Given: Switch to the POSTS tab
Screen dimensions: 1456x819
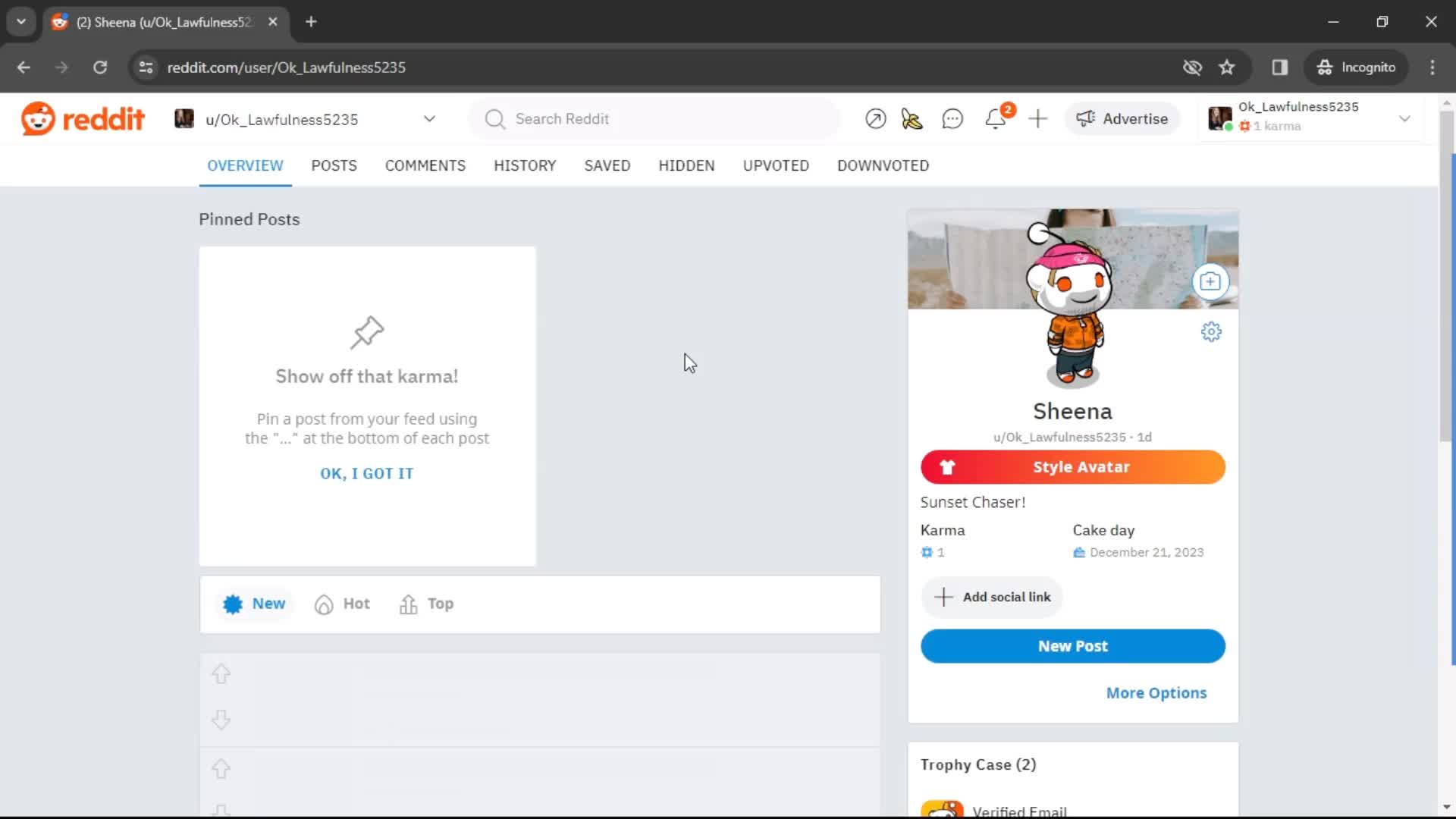Looking at the screenshot, I should (x=334, y=165).
